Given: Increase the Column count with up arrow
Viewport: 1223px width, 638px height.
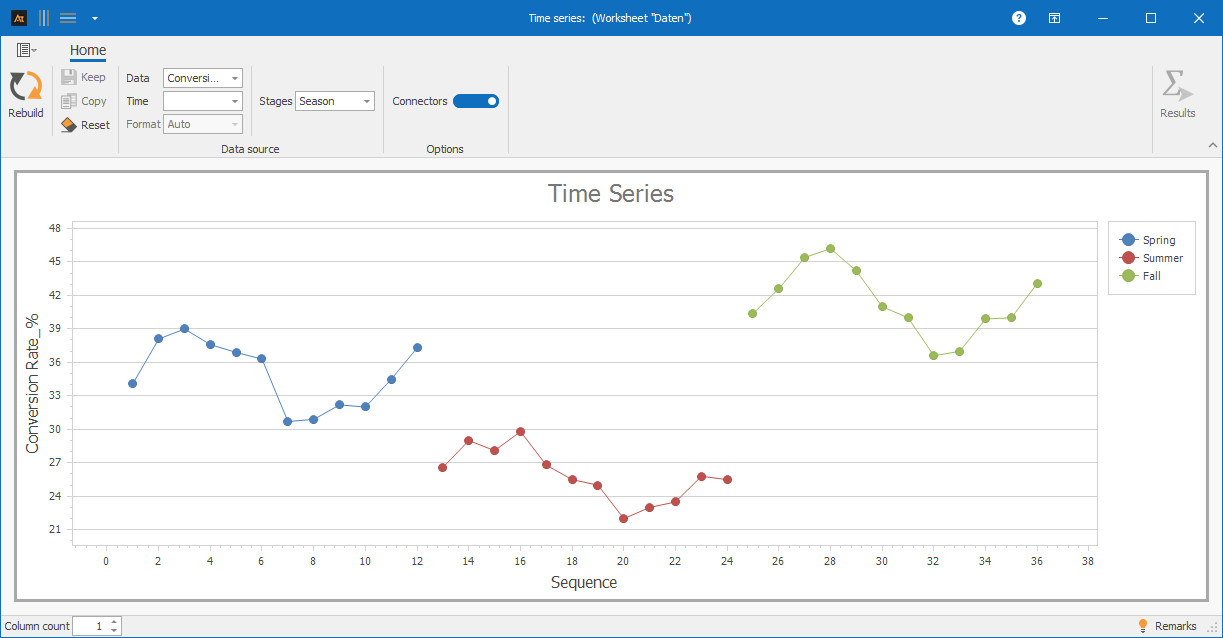Looking at the screenshot, I should click(x=115, y=621).
